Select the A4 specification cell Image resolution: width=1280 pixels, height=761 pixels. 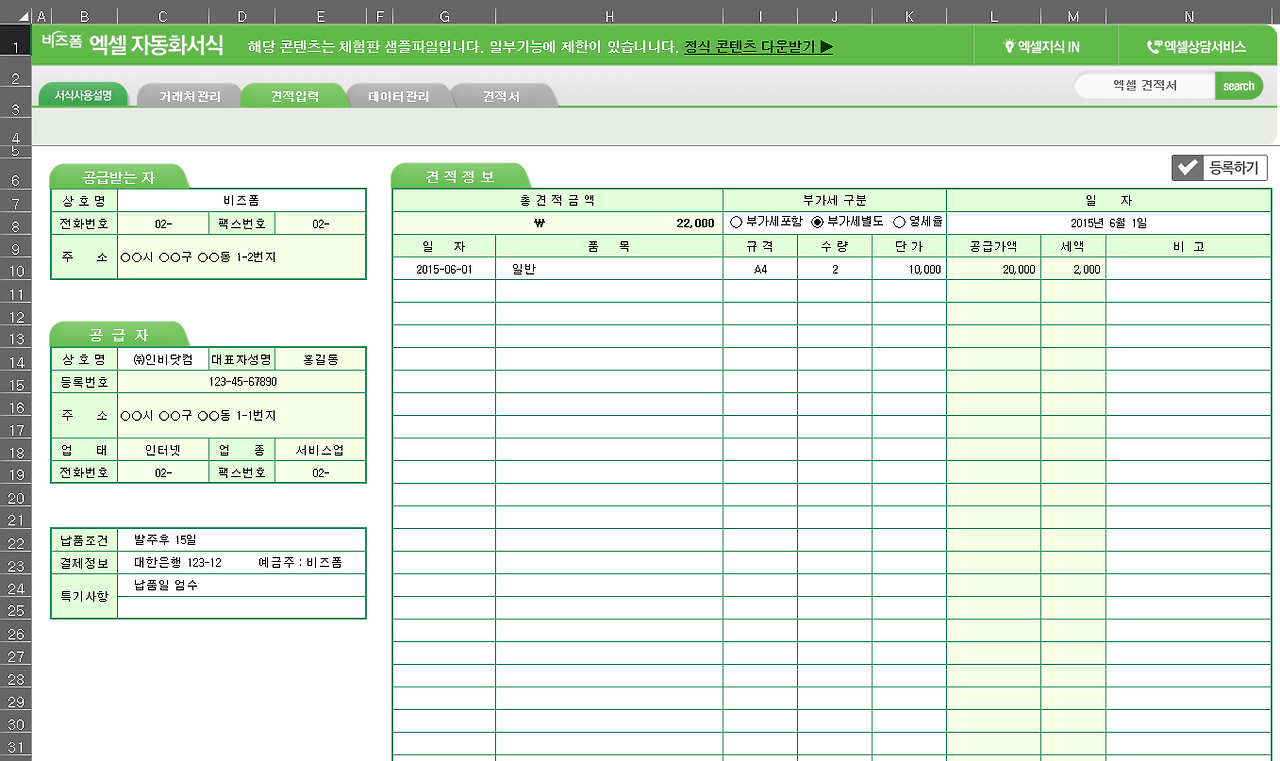coord(760,269)
